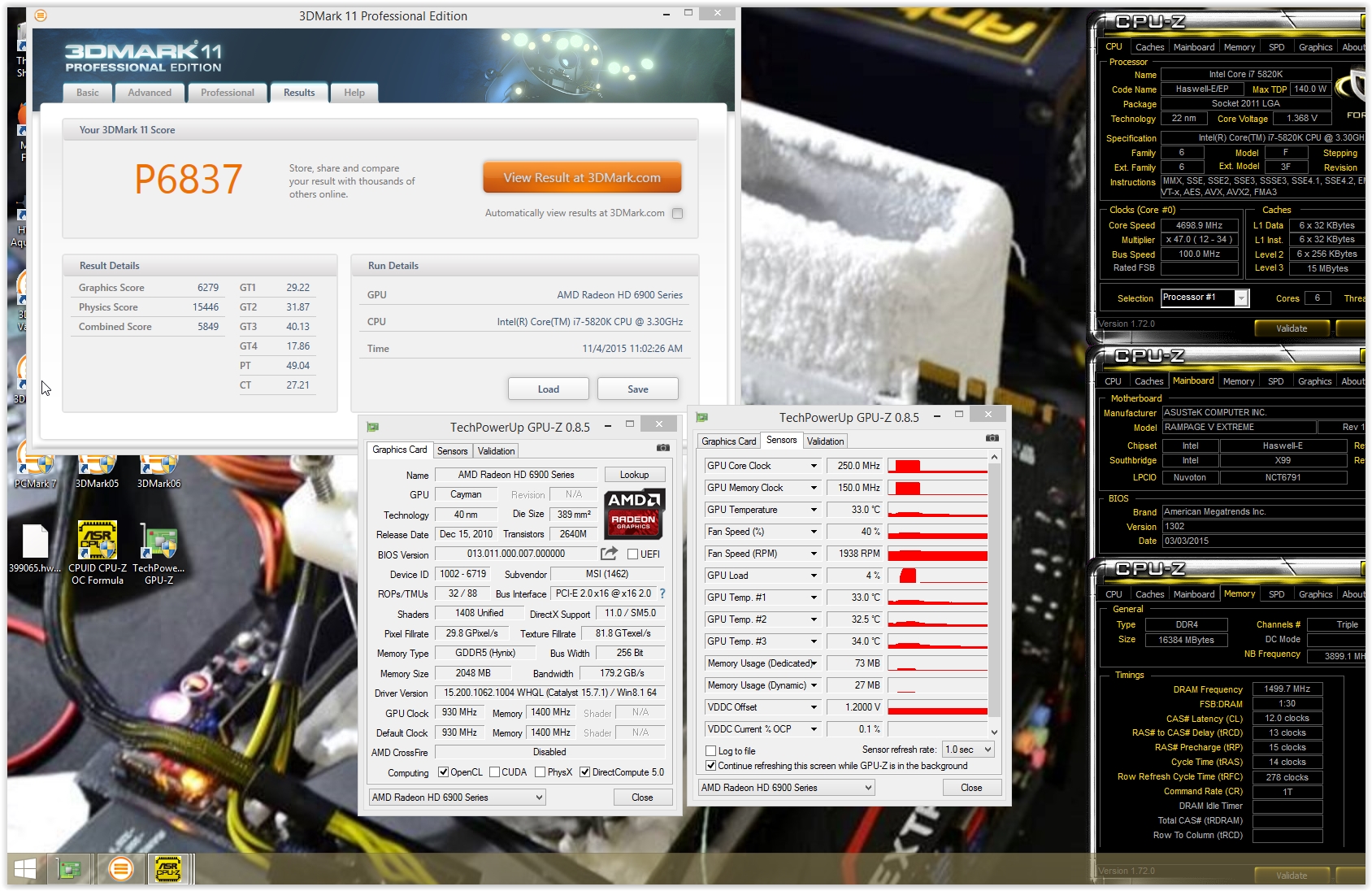Viewport: 1372px width, 891px height.
Task: Switch to CPU-Z in the taskbar
Action: click(x=168, y=869)
